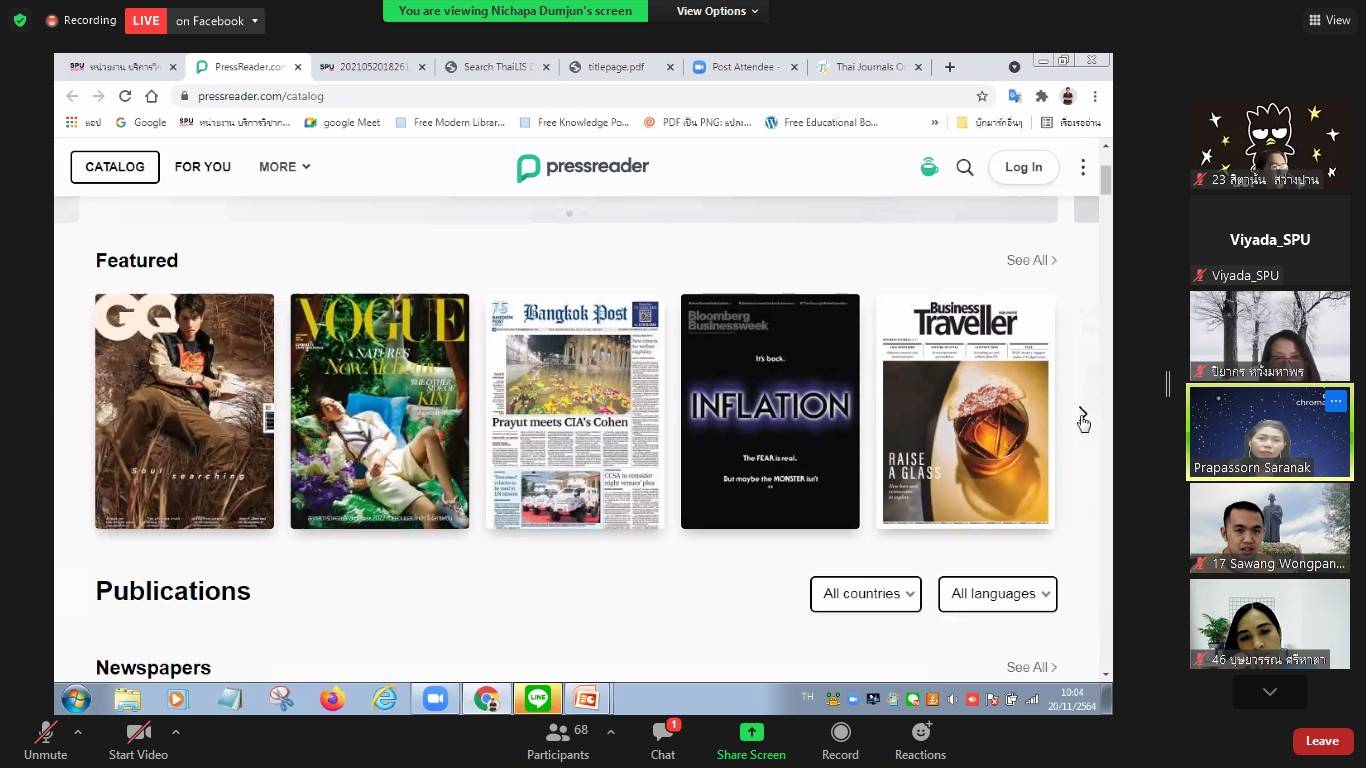Bookmark this page with the star icon
Screen dimensions: 1366x768
click(982, 96)
